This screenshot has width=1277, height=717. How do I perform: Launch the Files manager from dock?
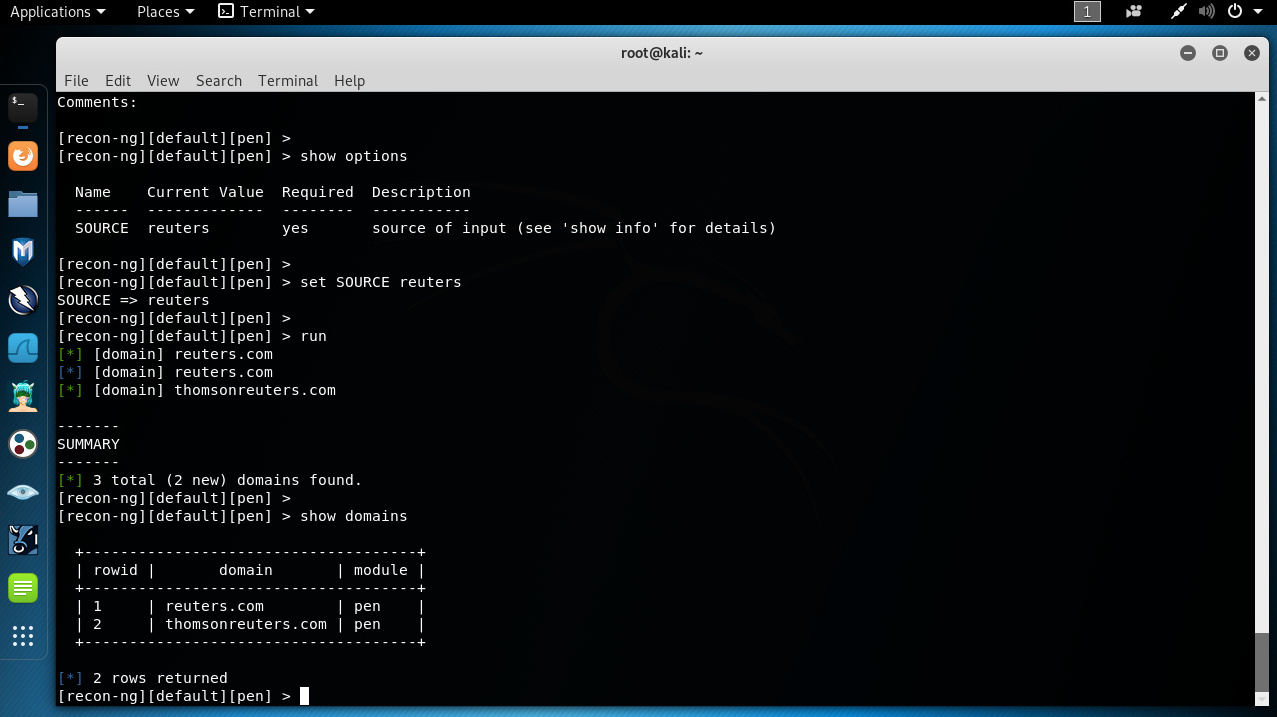tap(22, 204)
